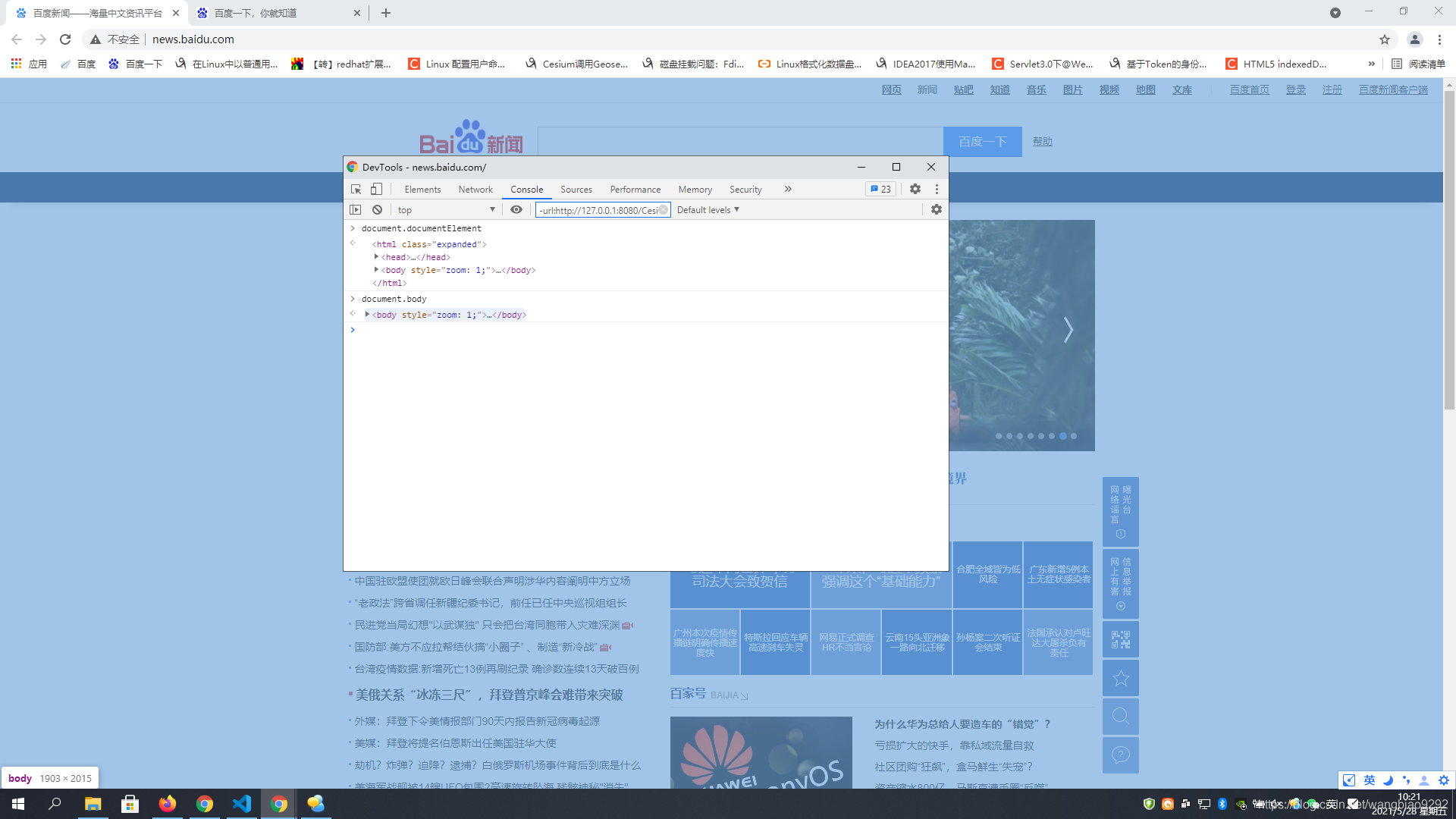Click the error count badge 23
Image resolution: width=1456 pixels, height=819 pixels.
coord(878,189)
